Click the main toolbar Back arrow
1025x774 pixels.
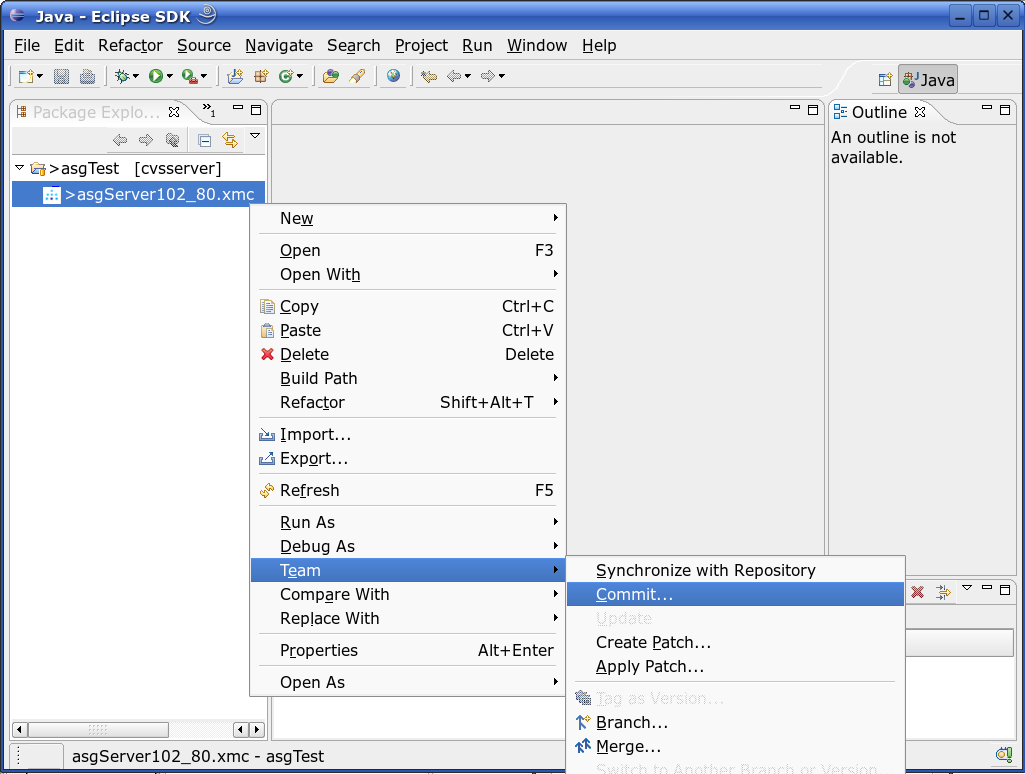pos(454,76)
